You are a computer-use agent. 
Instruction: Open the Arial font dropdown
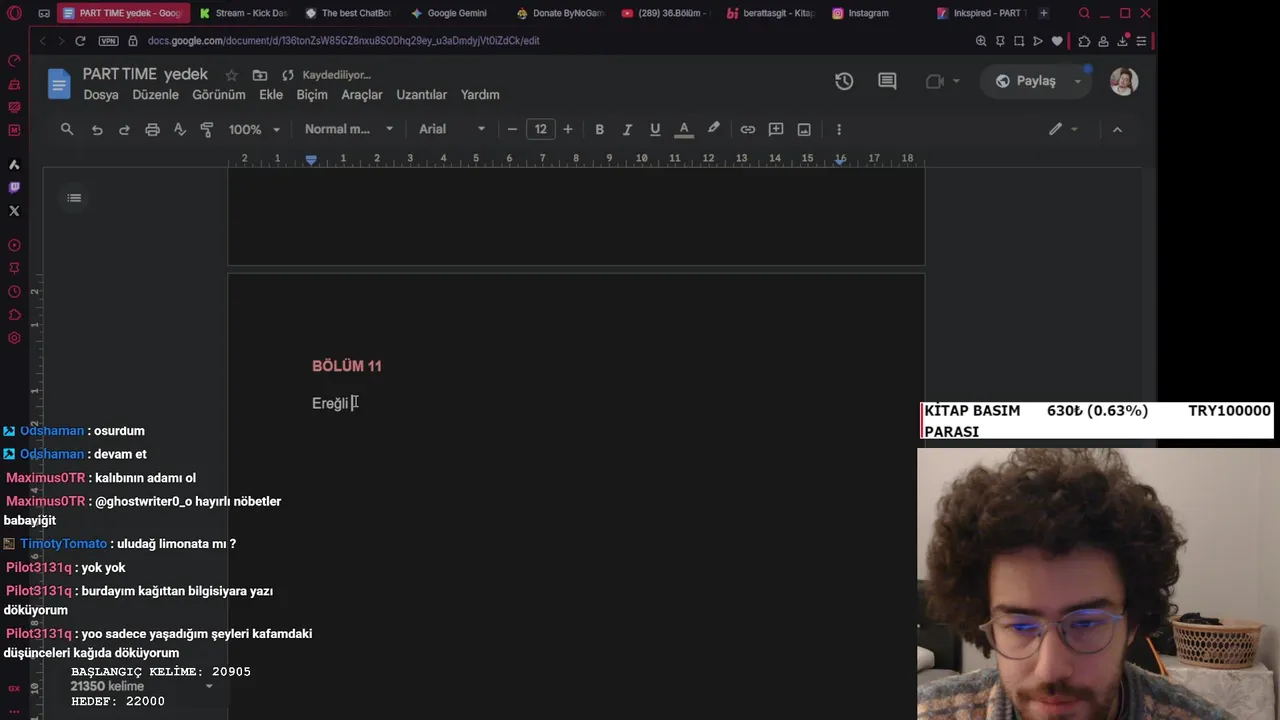coord(452,129)
